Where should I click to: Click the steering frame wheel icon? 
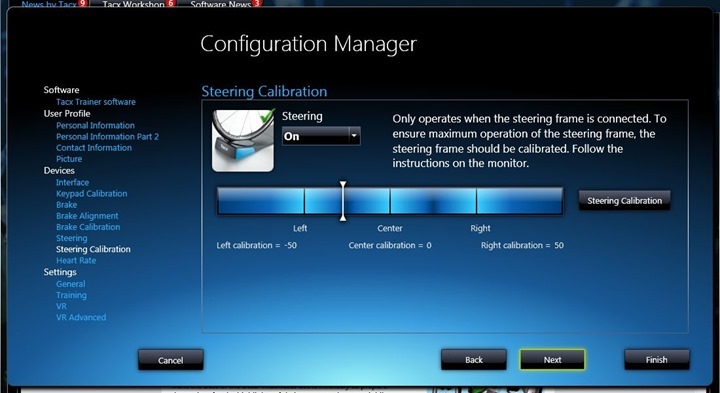(x=243, y=141)
